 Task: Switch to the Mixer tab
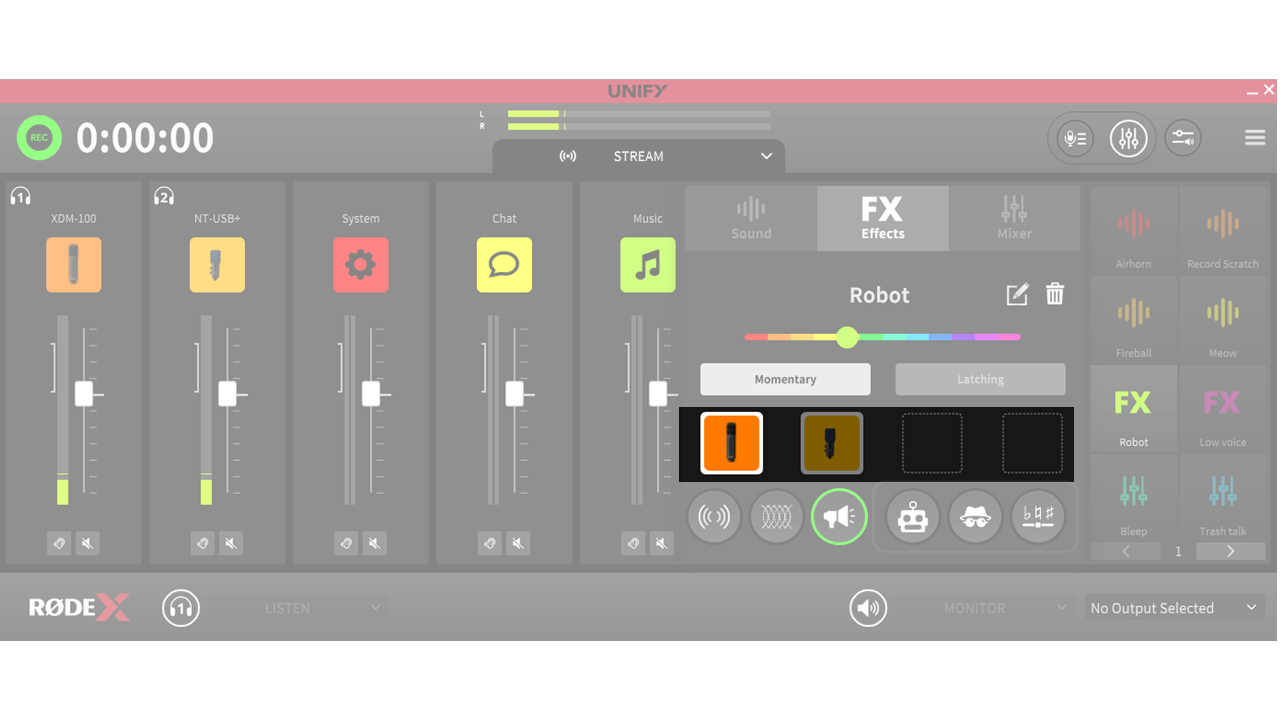1014,218
